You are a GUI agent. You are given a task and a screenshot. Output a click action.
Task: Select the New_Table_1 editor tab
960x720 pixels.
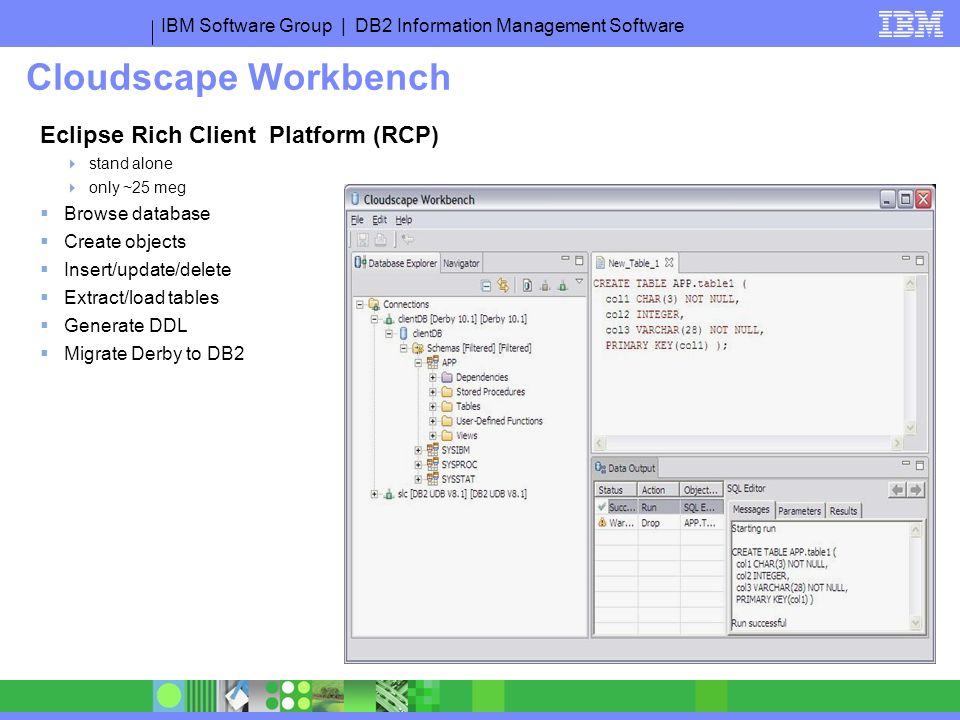[x=634, y=263]
